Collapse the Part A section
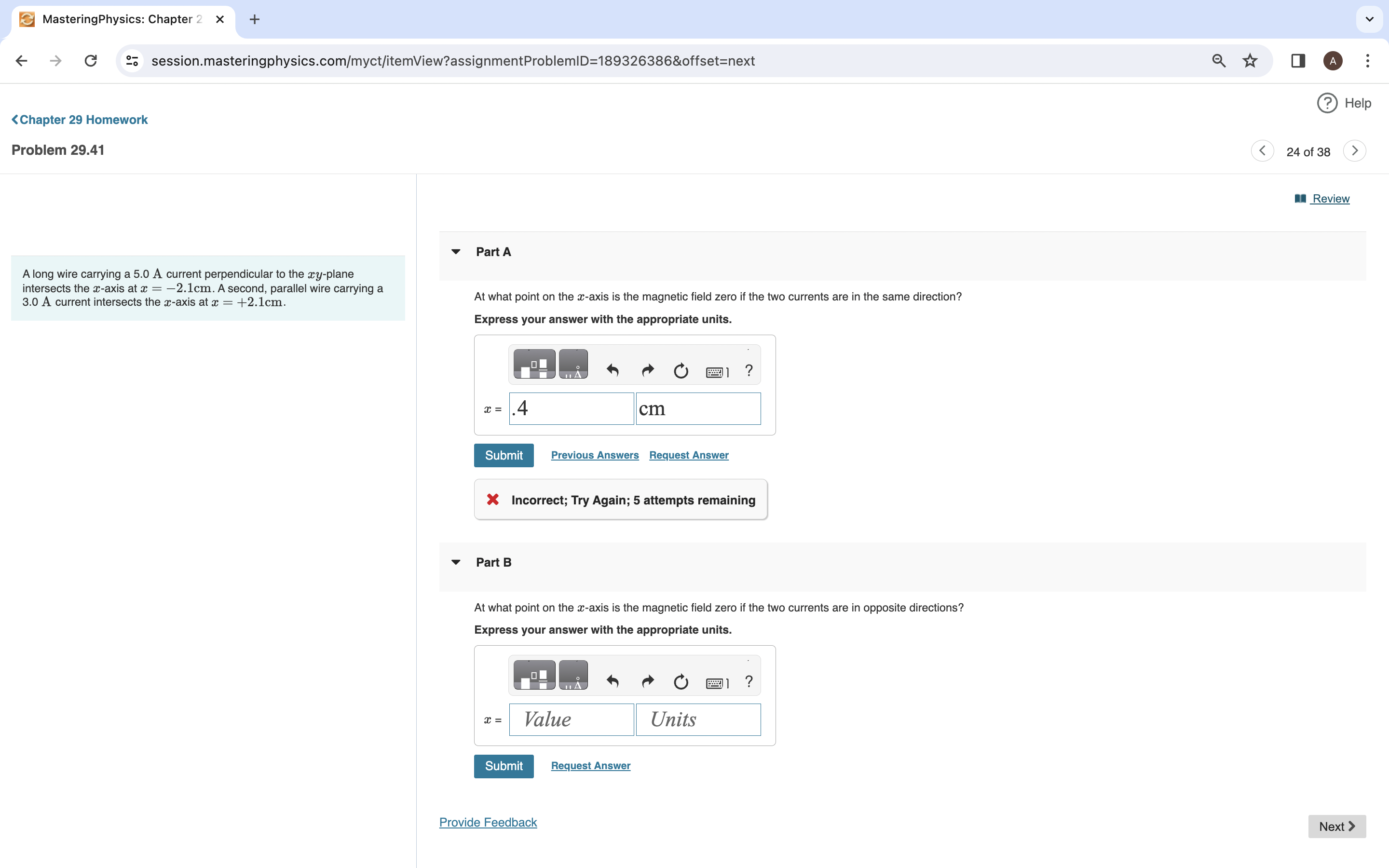The height and width of the screenshot is (868, 1389). coord(456,252)
